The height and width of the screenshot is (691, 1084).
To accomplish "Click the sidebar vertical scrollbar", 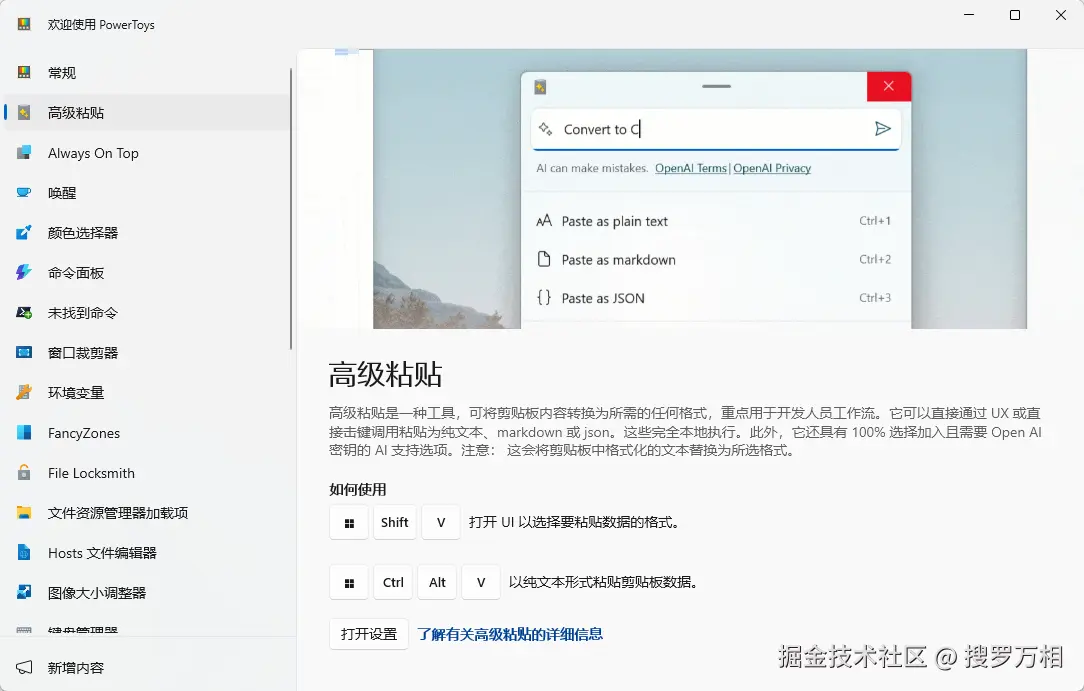I will click(291, 207).
